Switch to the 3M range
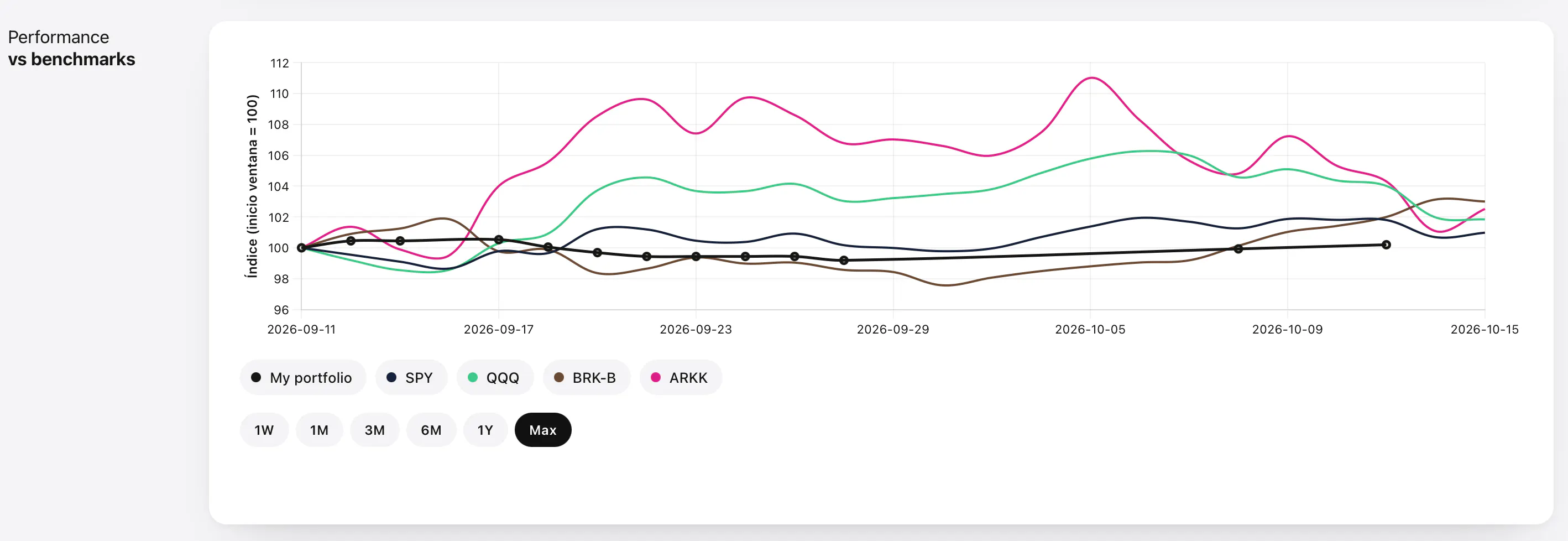 pos(374,430)
